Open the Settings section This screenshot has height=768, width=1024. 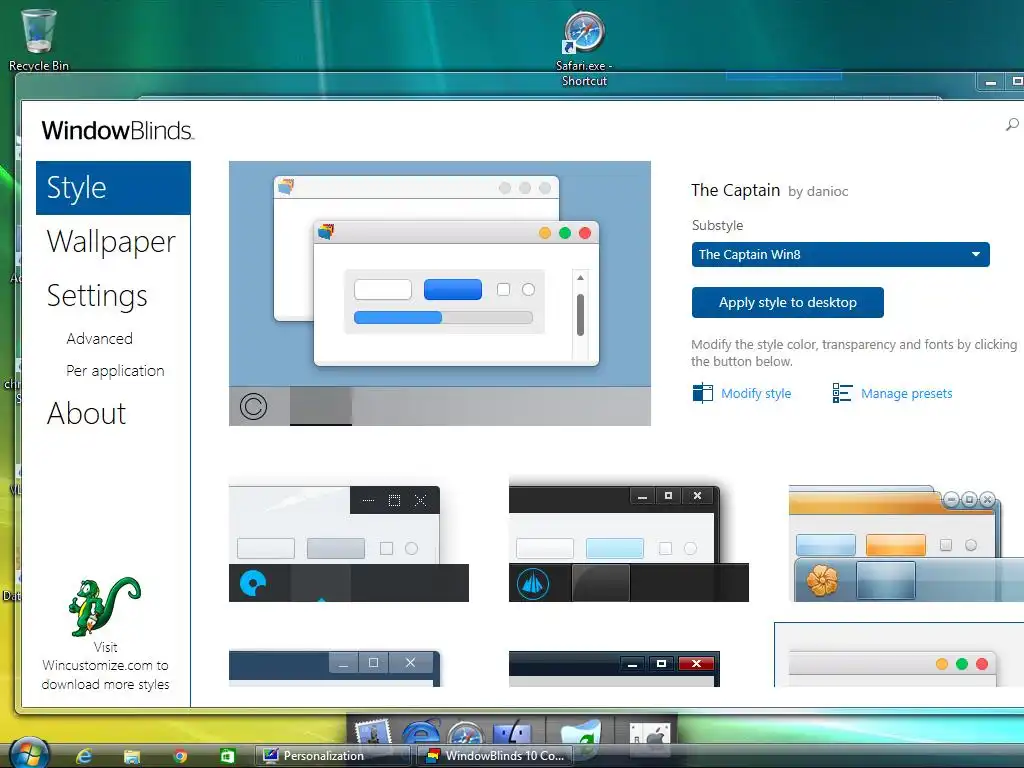click(97, 296)
